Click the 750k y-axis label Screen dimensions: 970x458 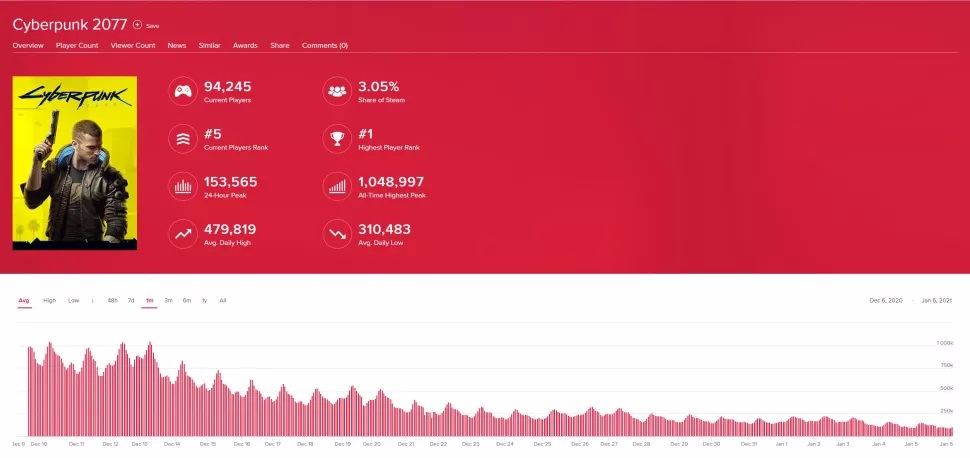pos(946,366)
